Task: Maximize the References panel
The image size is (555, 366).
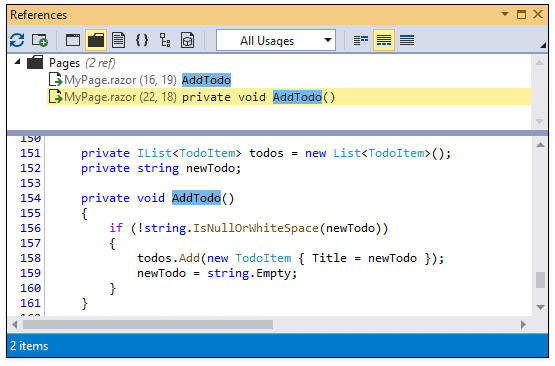Action: coord(521,15)
